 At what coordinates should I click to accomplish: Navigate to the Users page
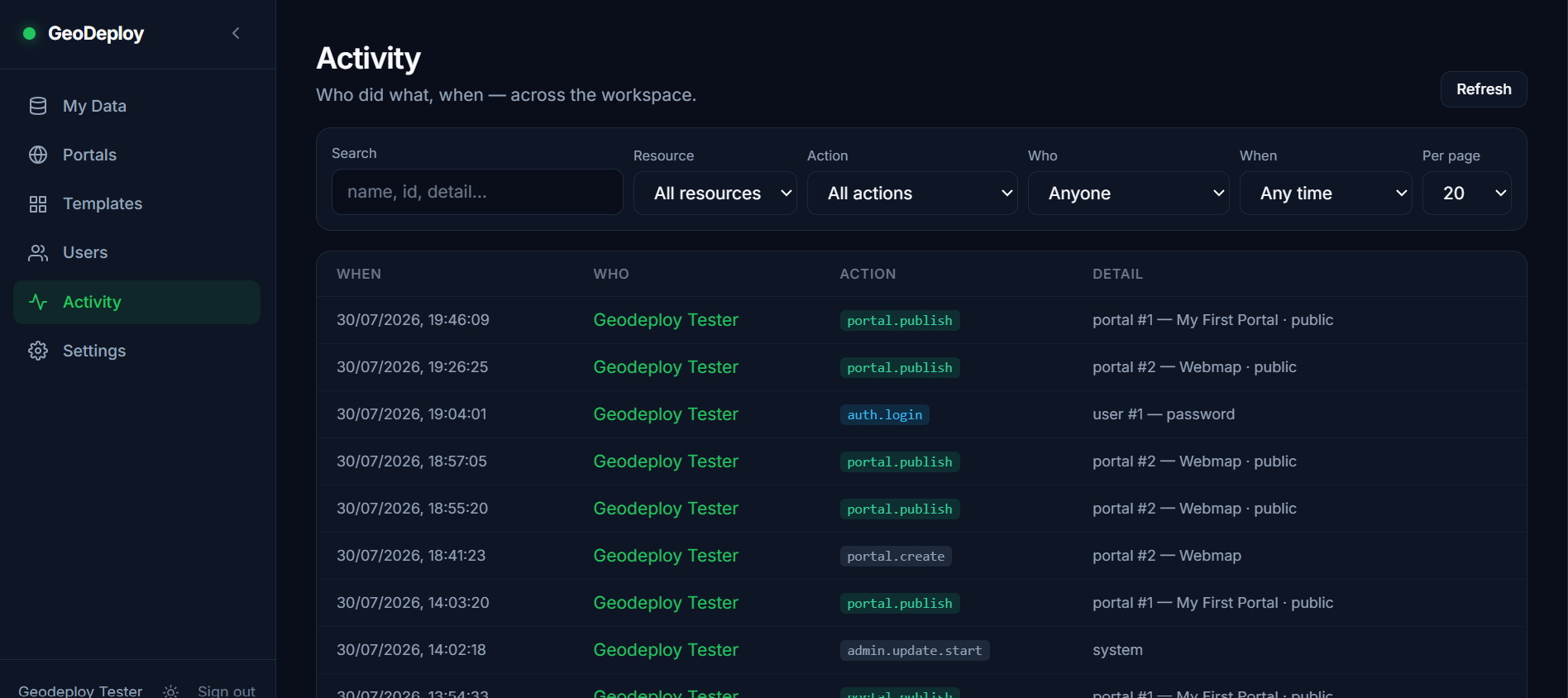pos(136,252)
